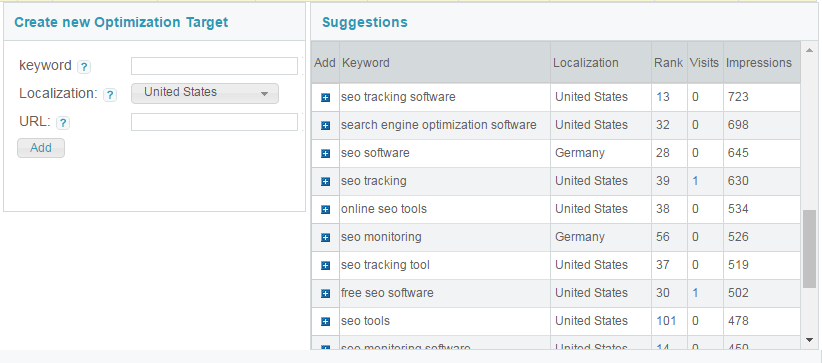This screenshot has width=822, height=363.
Task: Click Impressions value 519
Action: click(738, 265)
